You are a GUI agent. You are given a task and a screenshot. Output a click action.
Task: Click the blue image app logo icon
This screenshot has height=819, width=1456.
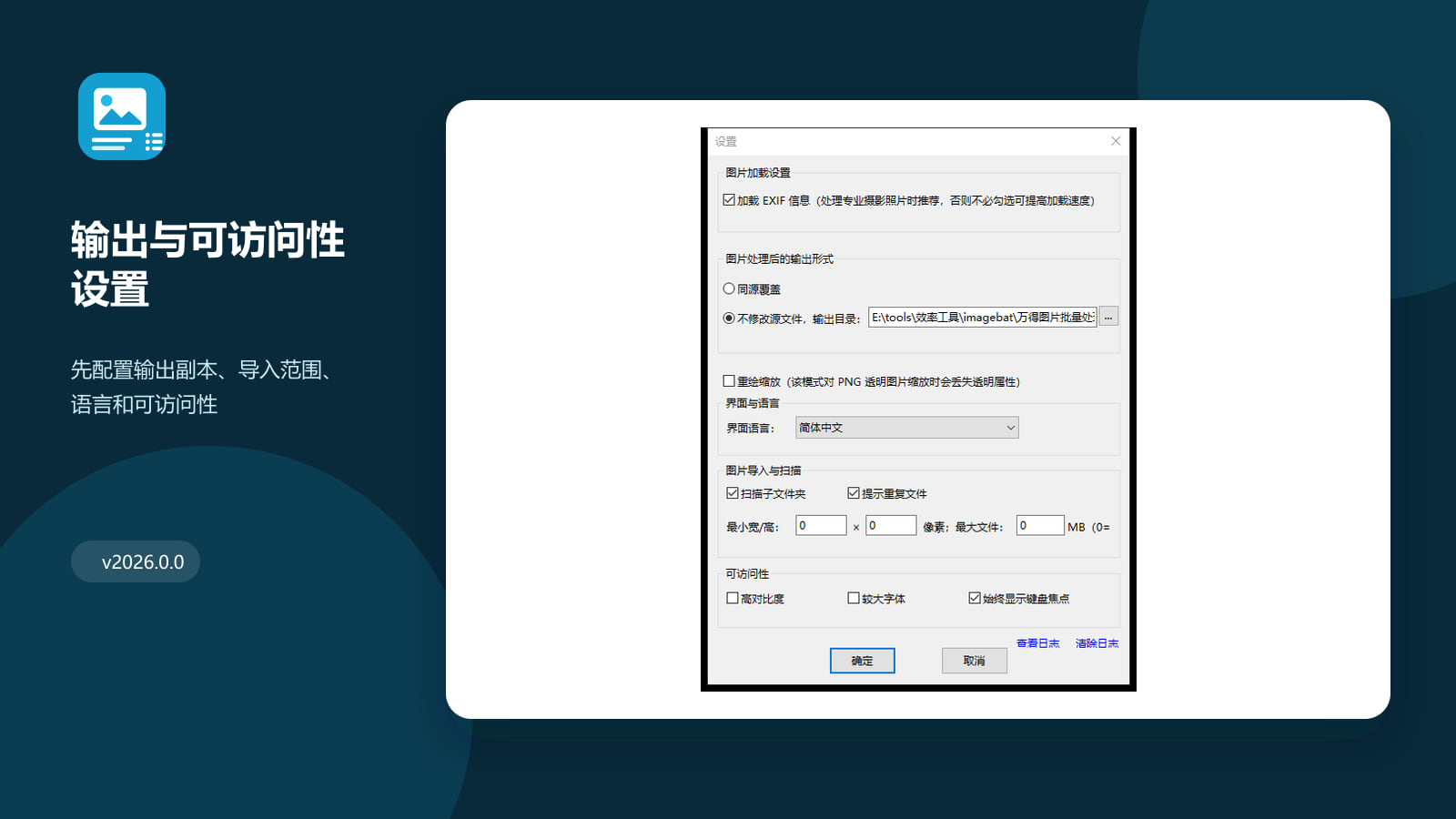(122, 116)
